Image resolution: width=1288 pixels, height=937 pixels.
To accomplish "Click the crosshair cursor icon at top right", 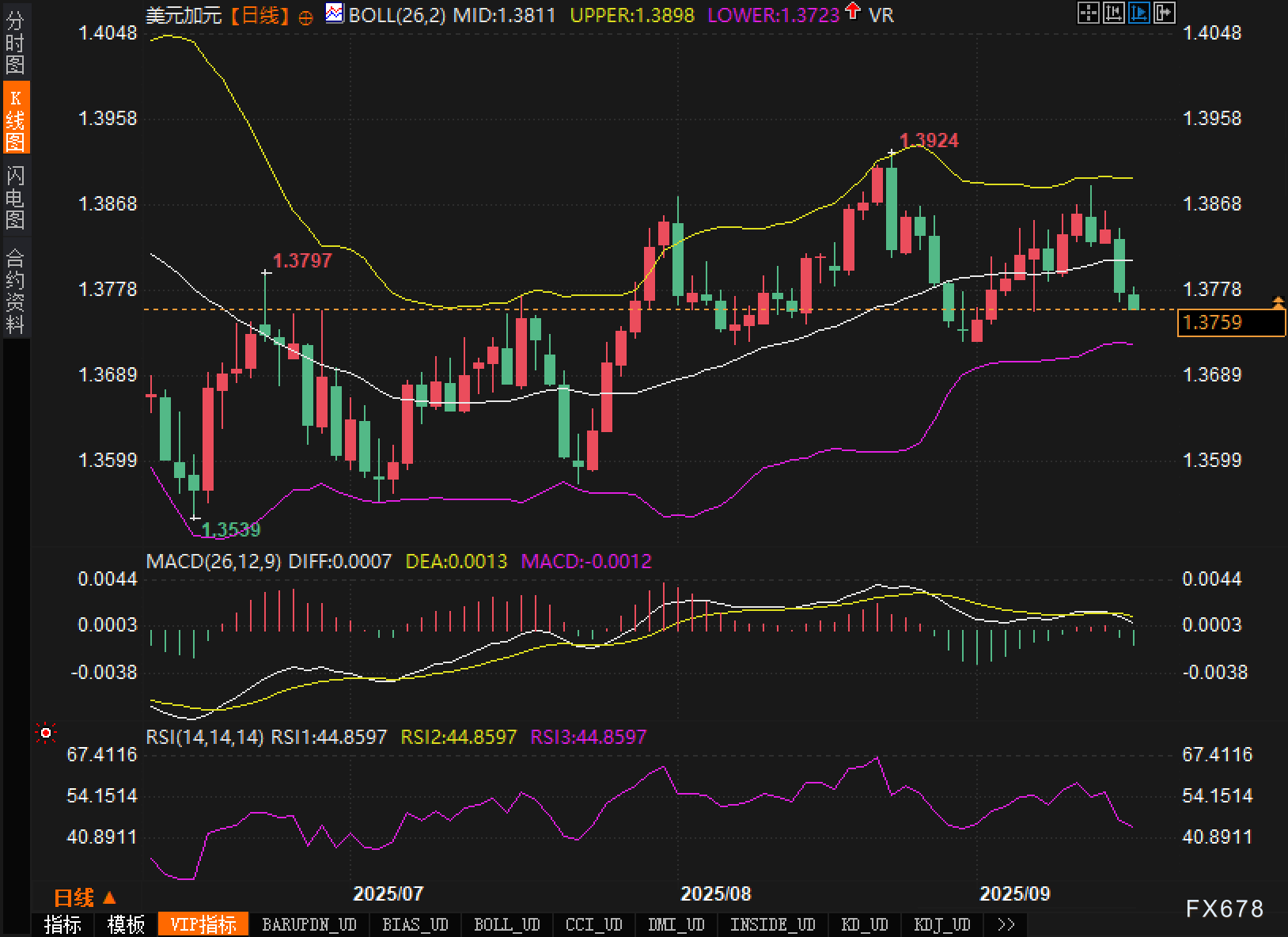I will [1089, 13].
